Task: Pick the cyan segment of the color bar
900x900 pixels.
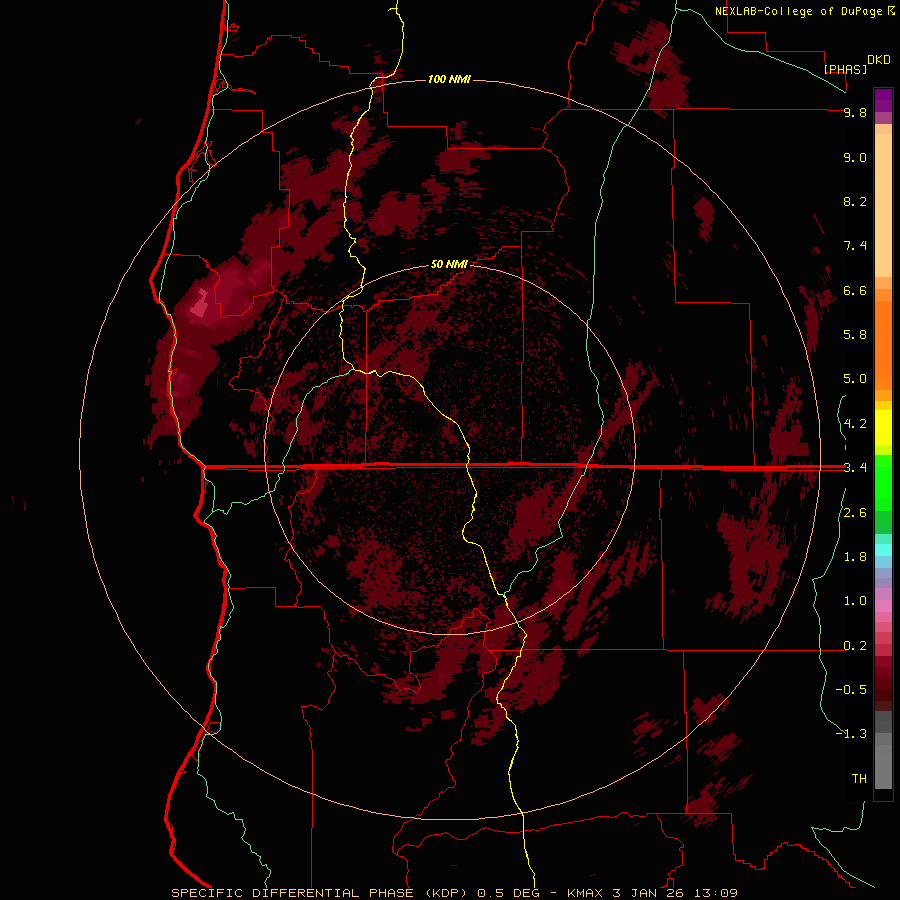Action: pos(883,549)
